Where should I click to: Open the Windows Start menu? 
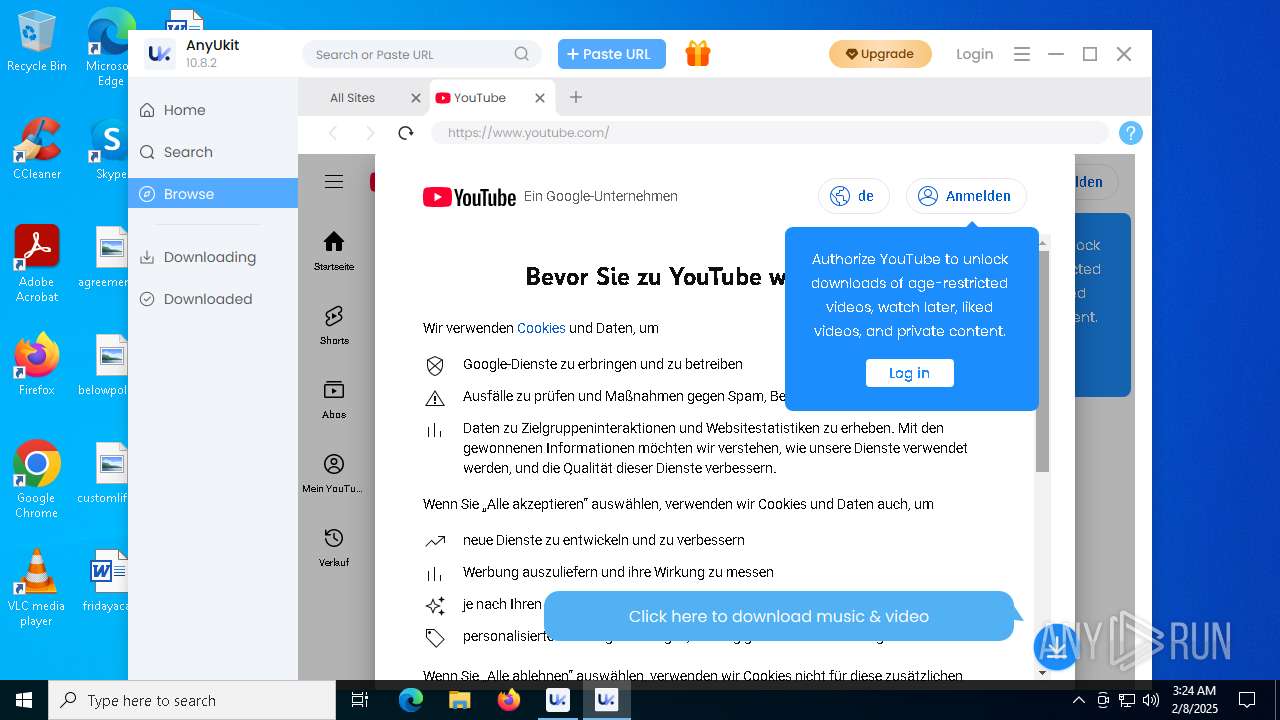tap(24, 700)
